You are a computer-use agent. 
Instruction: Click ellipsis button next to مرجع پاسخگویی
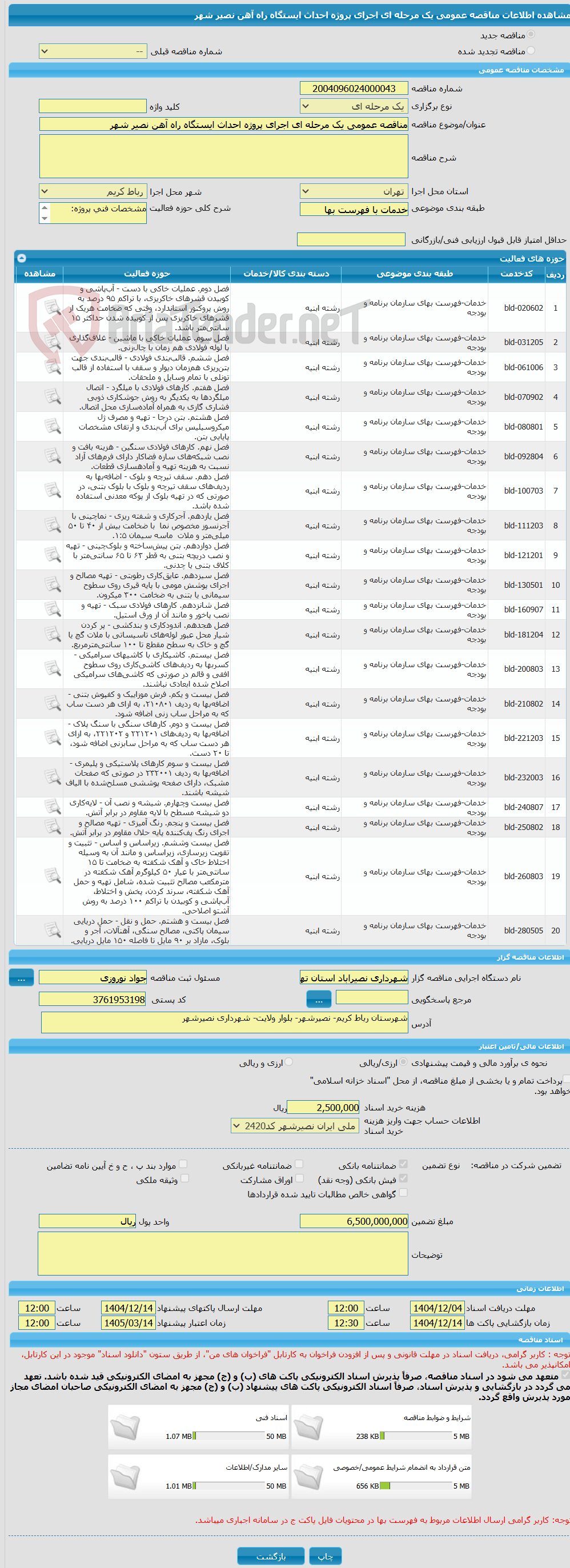click(x=319, y=1000)
